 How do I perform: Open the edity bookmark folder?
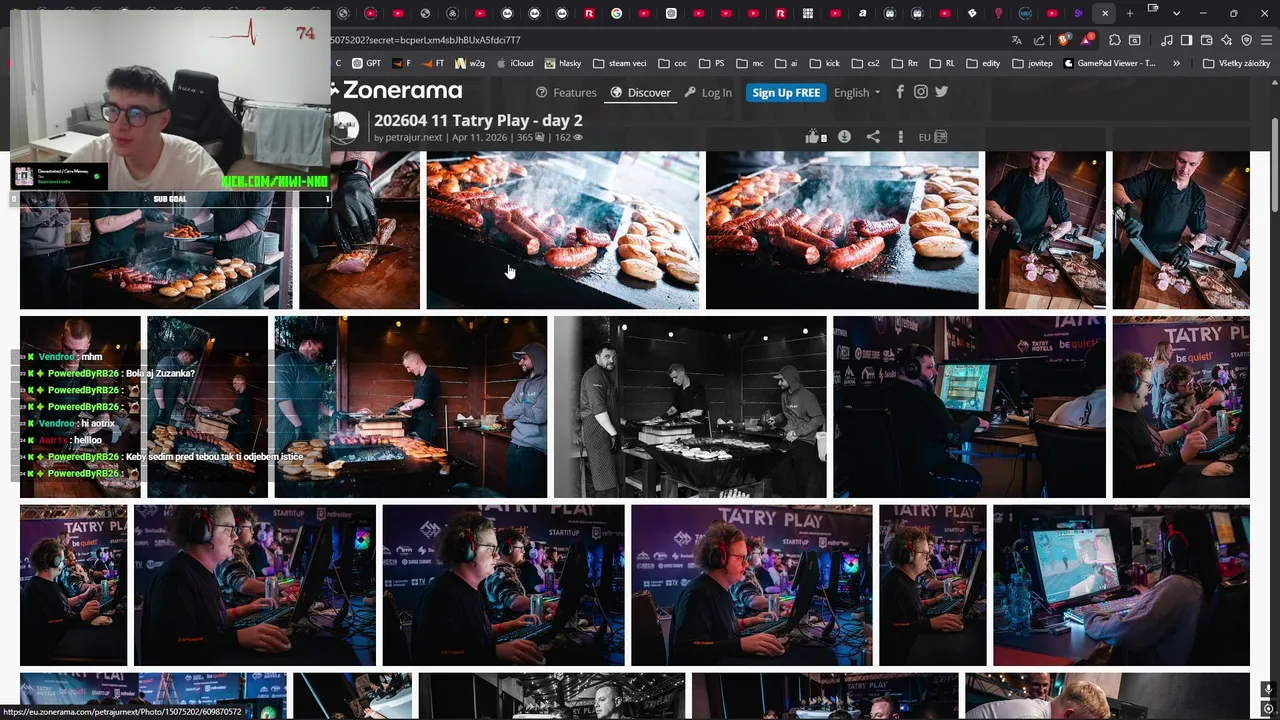(983, 63)
